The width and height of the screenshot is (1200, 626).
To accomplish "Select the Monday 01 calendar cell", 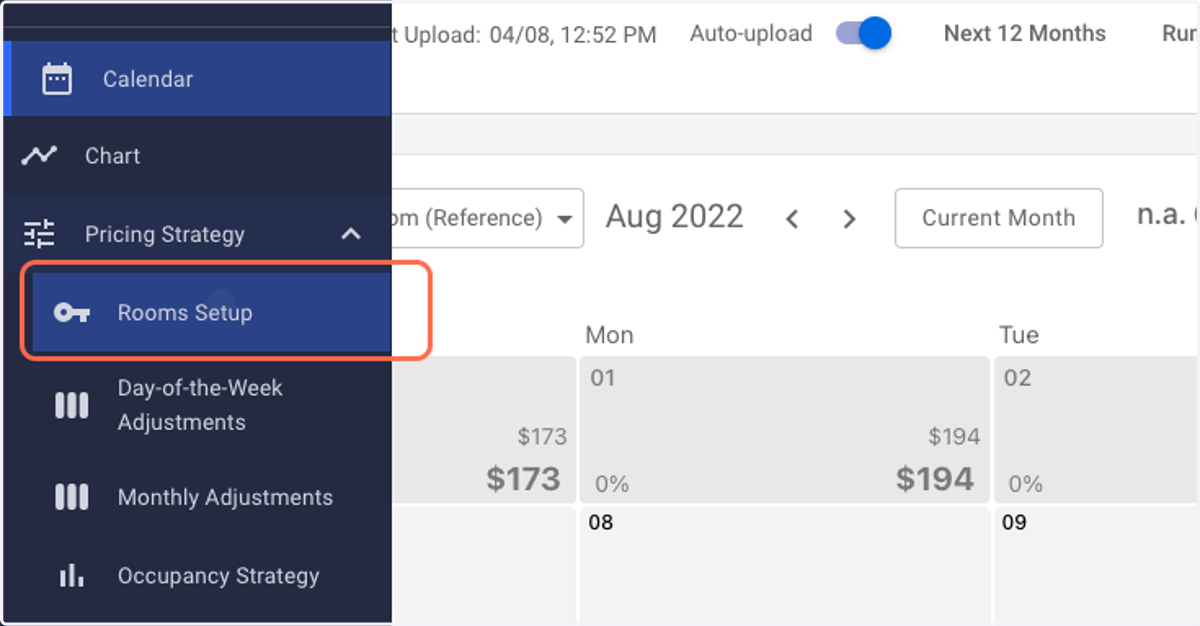I will [783, 429].
